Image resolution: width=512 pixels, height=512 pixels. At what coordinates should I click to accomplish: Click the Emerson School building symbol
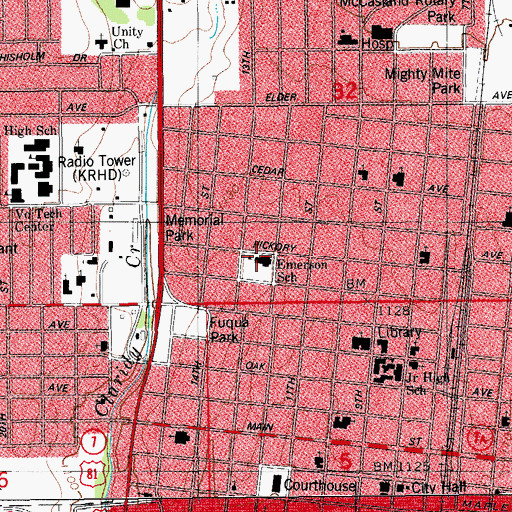265,261
